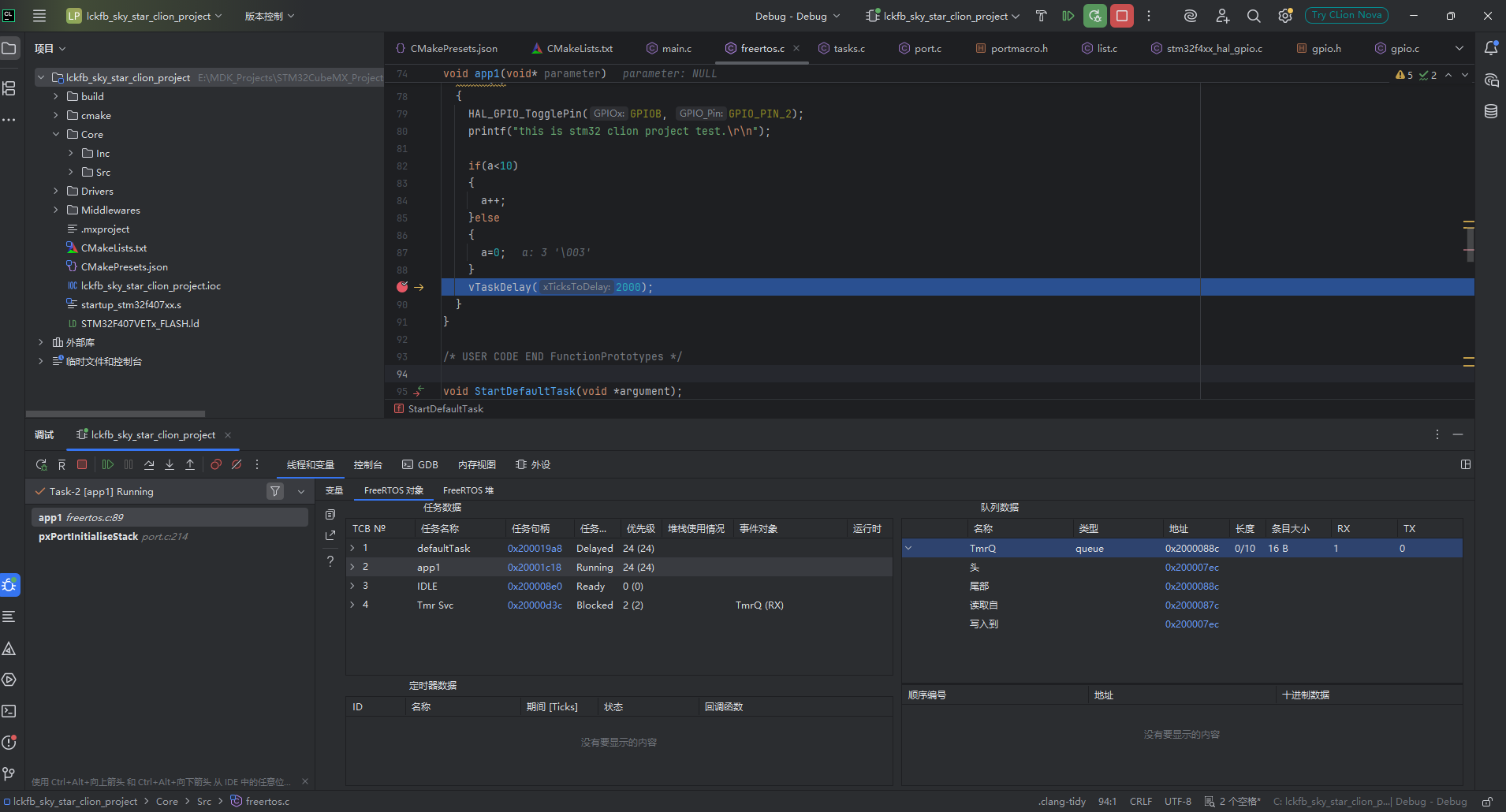Viewport: 1506px width, 812px height.
Task: Expand task row defaultTask
Action: pos(352,548)
